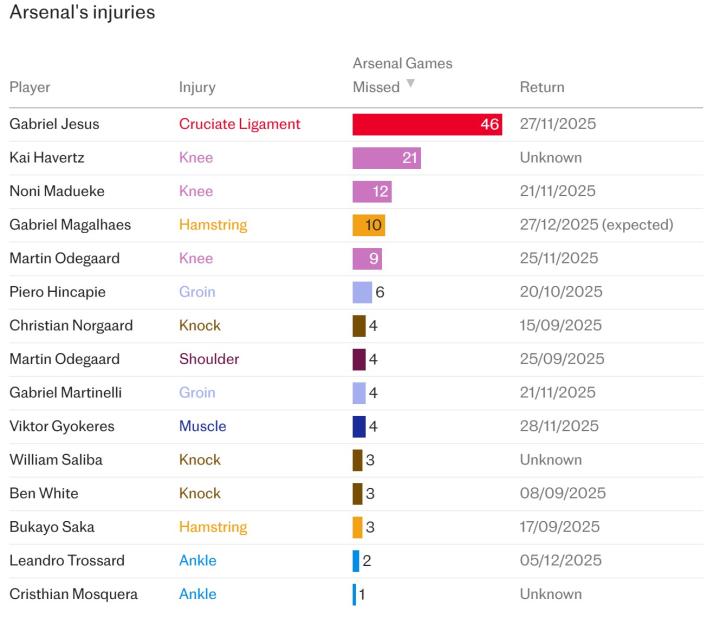Image resolution: width=720 pixels, height=625 pixels.
Task: Click Piero Hincapie's Groin injury label
Action: (x=197, y=292)
